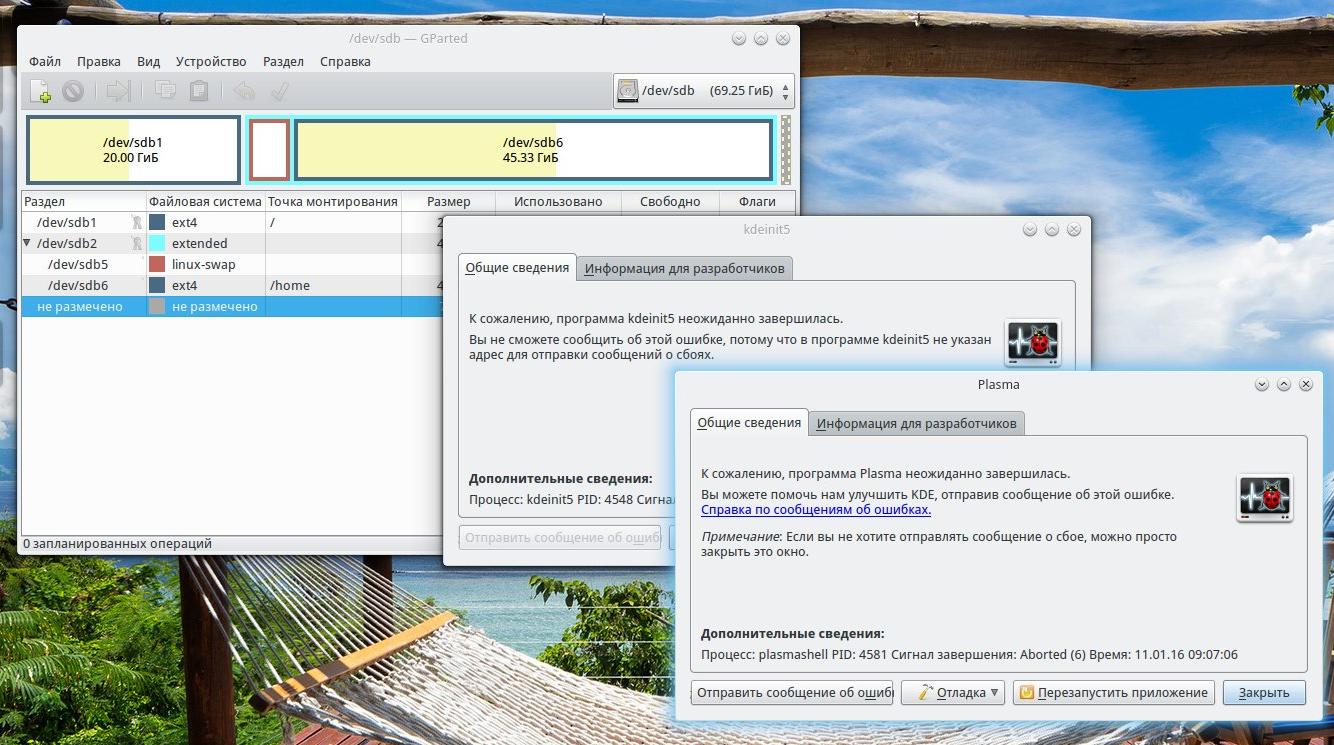1334x745 pixels.
Task: Click the copy partition icon in GParted toolbar
Action: pyautogui.click(x=165, y=91)
